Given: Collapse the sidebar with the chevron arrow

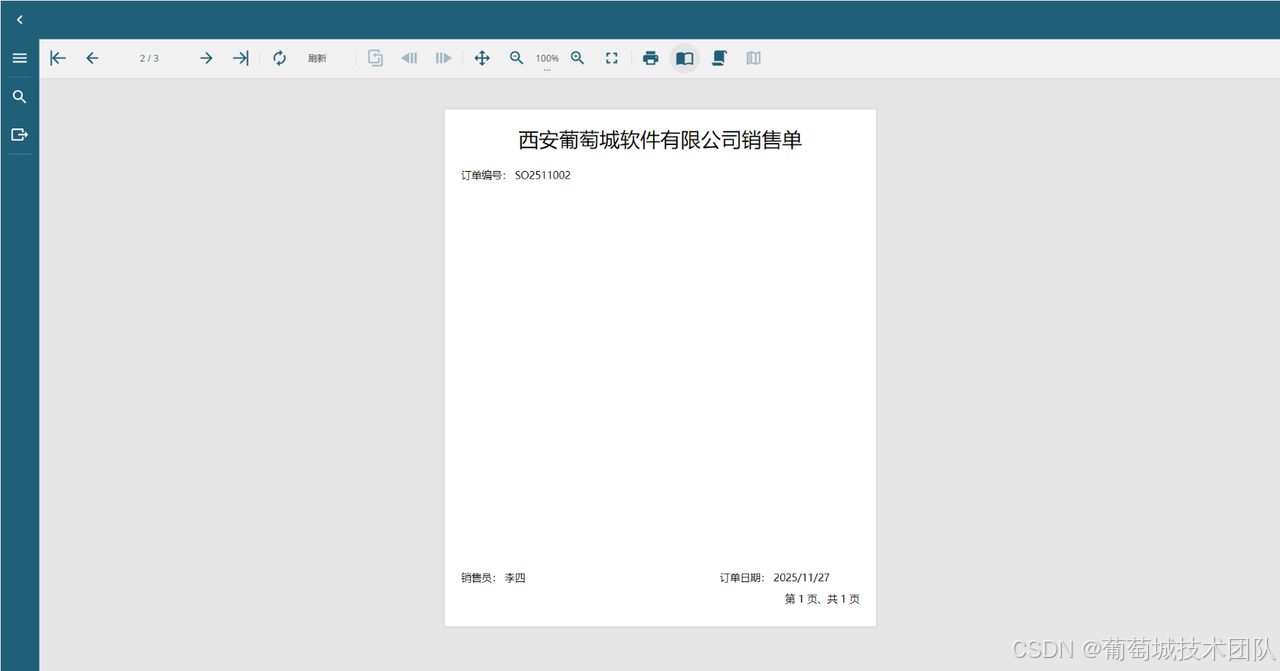Looking at the screenshot, I should 19,19.
